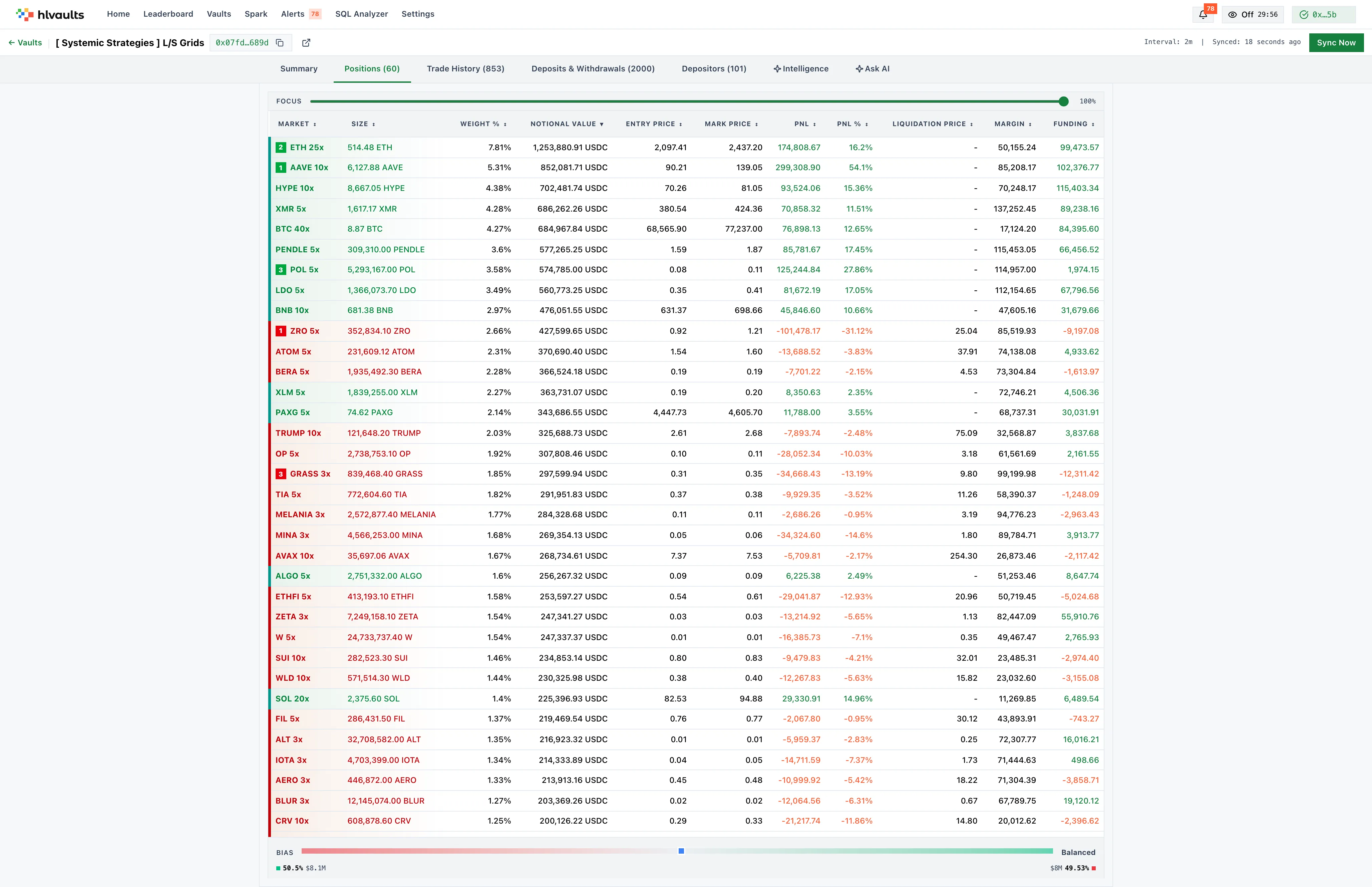
Task: Click the hlvaults logo icon
Action: coord(25,14)
